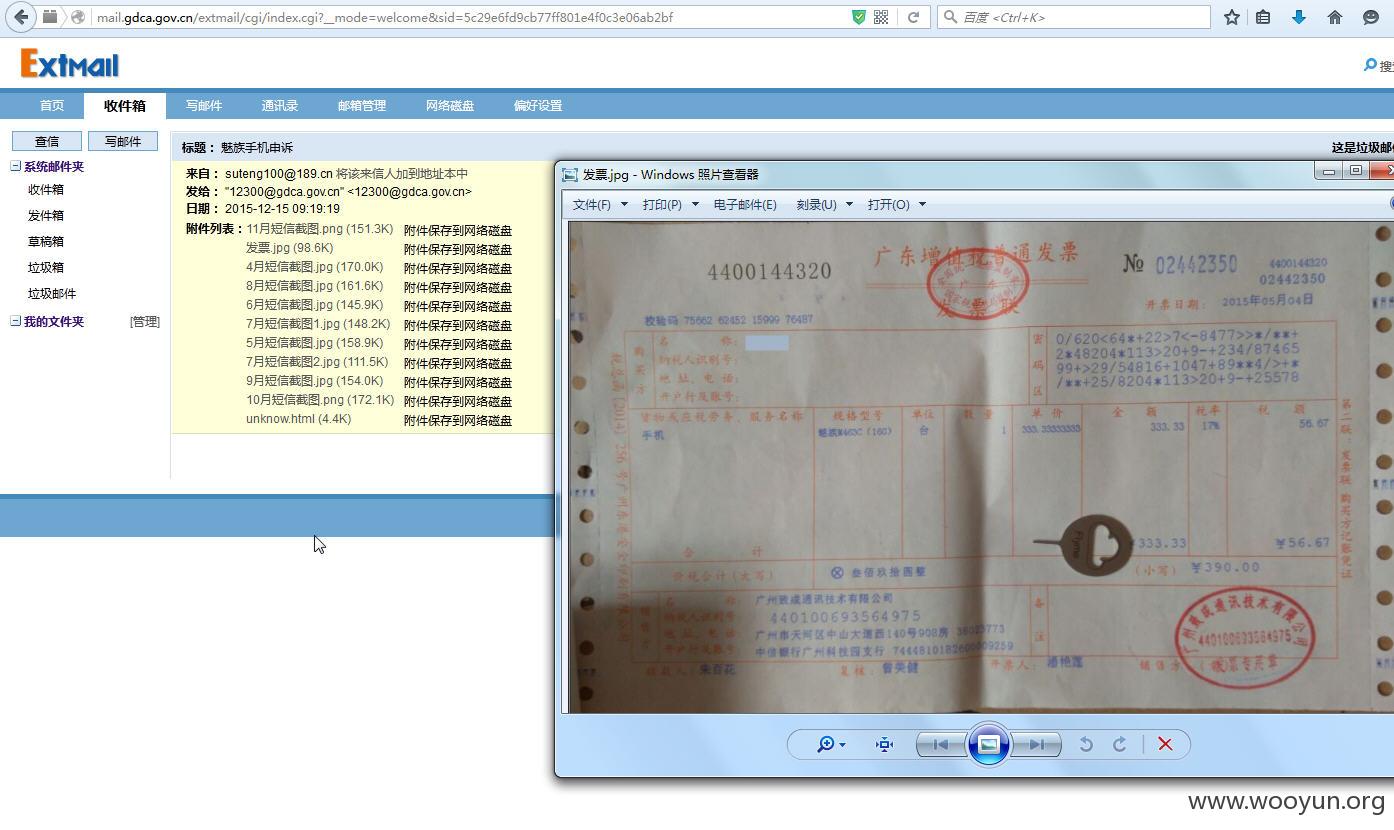Open the 草稿箱 folder

[46, 241]
